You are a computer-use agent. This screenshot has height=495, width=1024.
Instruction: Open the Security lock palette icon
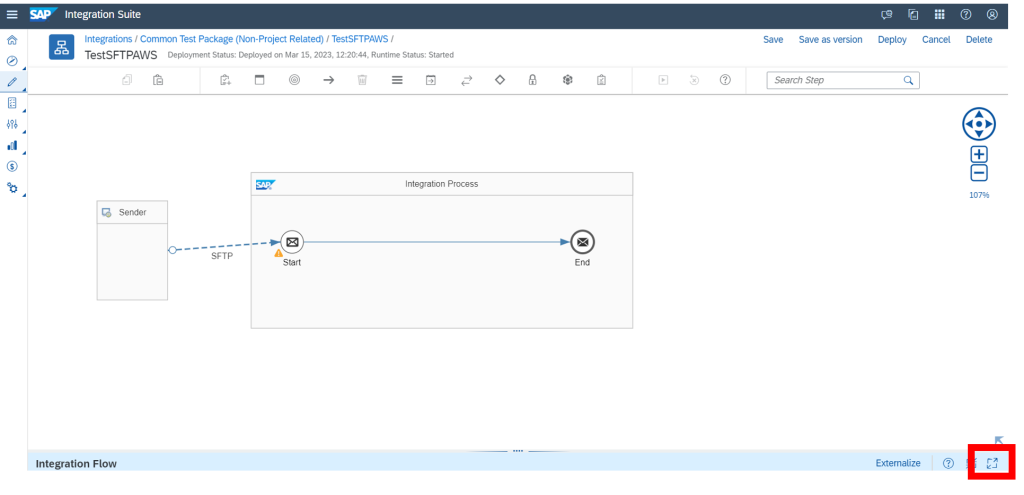click(533, 80)
